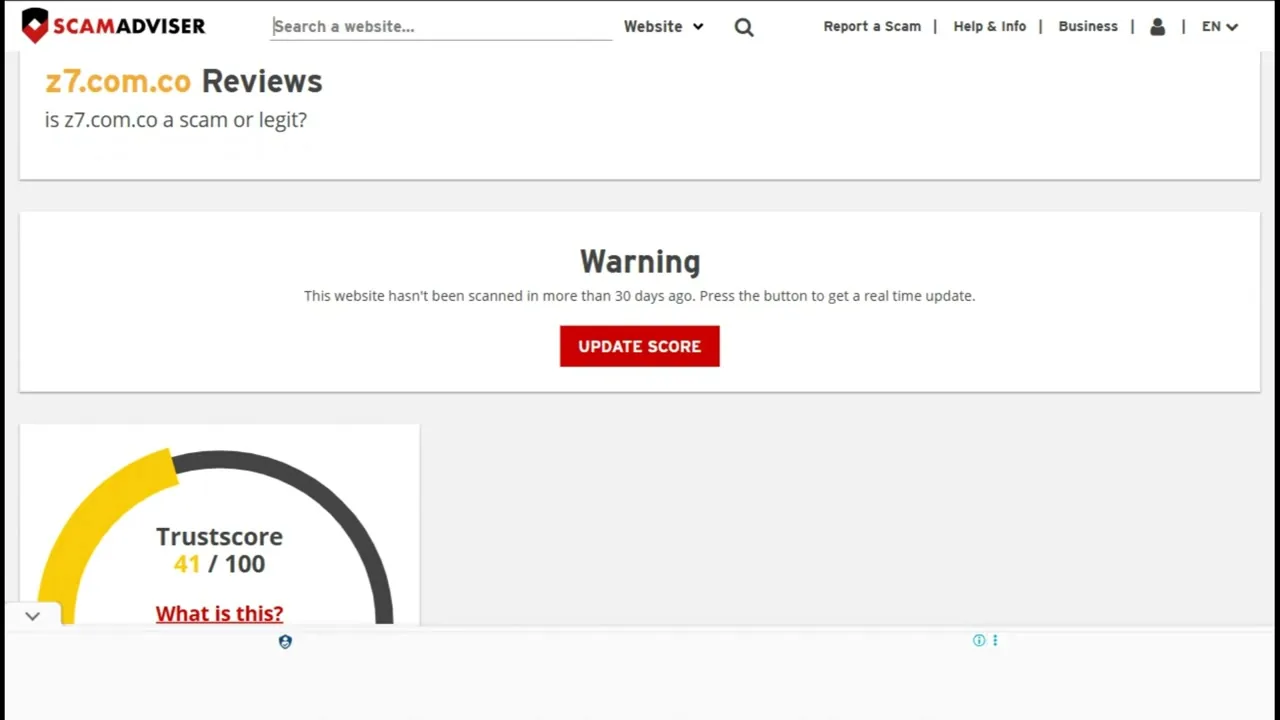Click the ad info icon
The image size is (1280, 720).
tap(979, 640)
